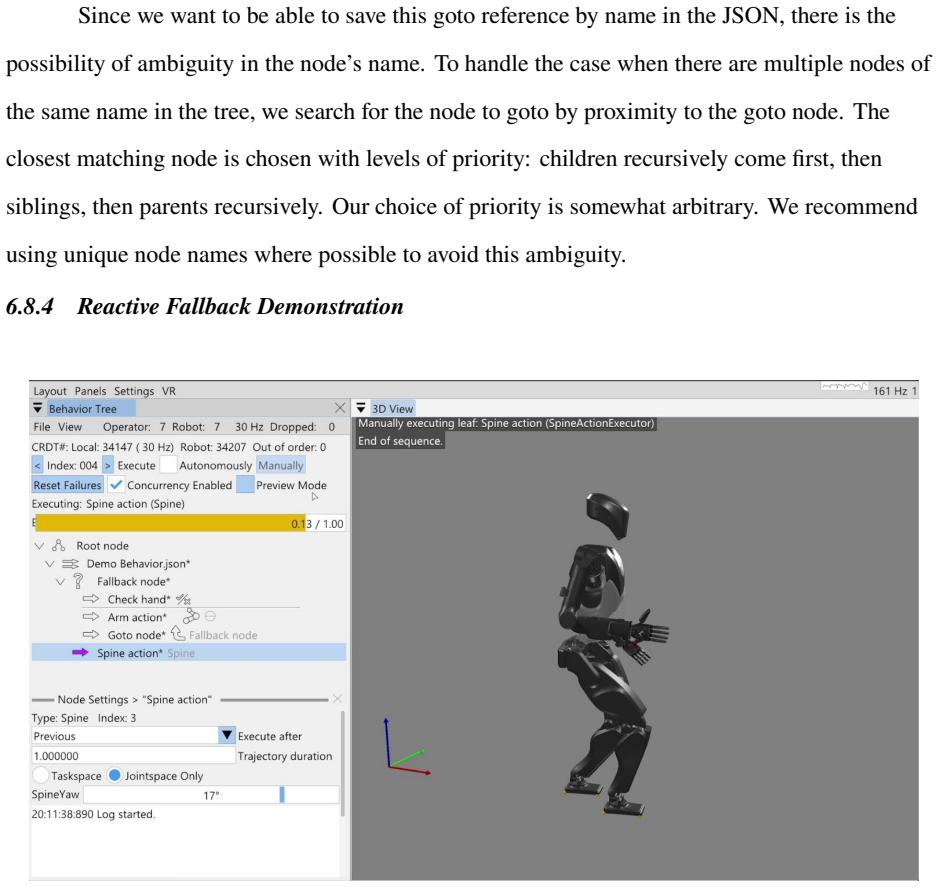This screenshot has height=887, width=939.
Task: Open the Settings menu
Action: 134,391
